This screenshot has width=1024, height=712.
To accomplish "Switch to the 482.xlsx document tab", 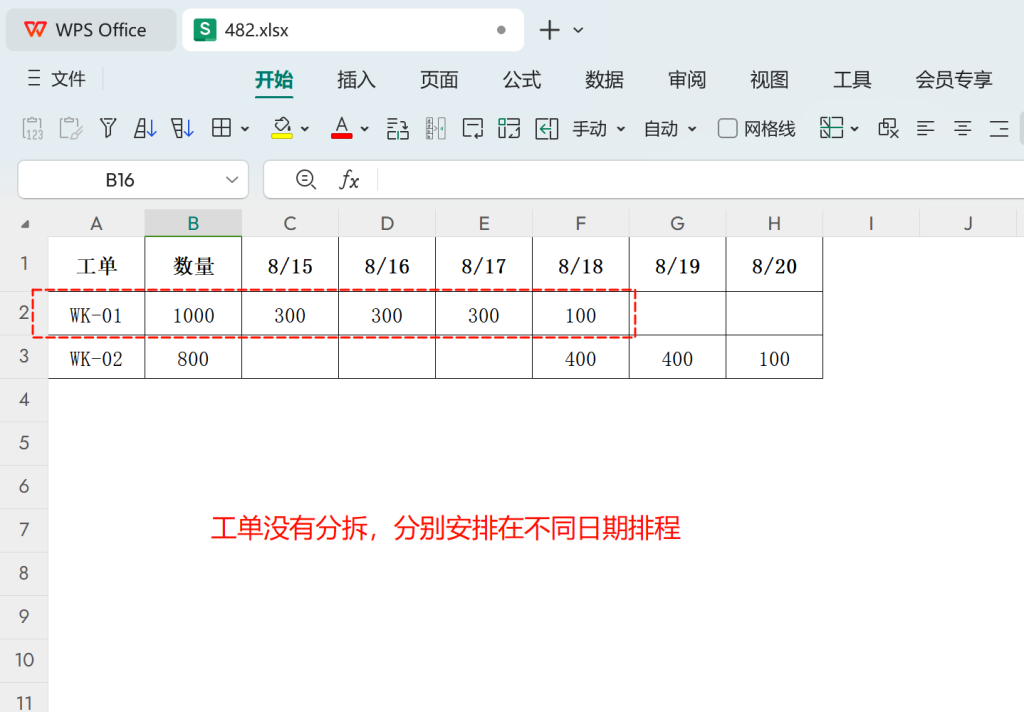I will click(x=353, y=30).
